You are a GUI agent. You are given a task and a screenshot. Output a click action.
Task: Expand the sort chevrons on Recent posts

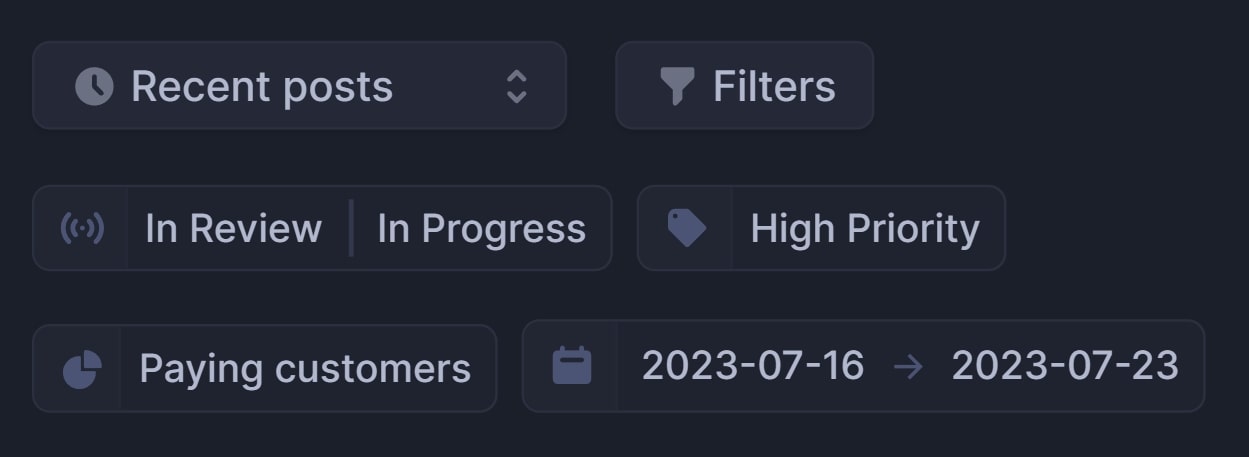(516, 86)
